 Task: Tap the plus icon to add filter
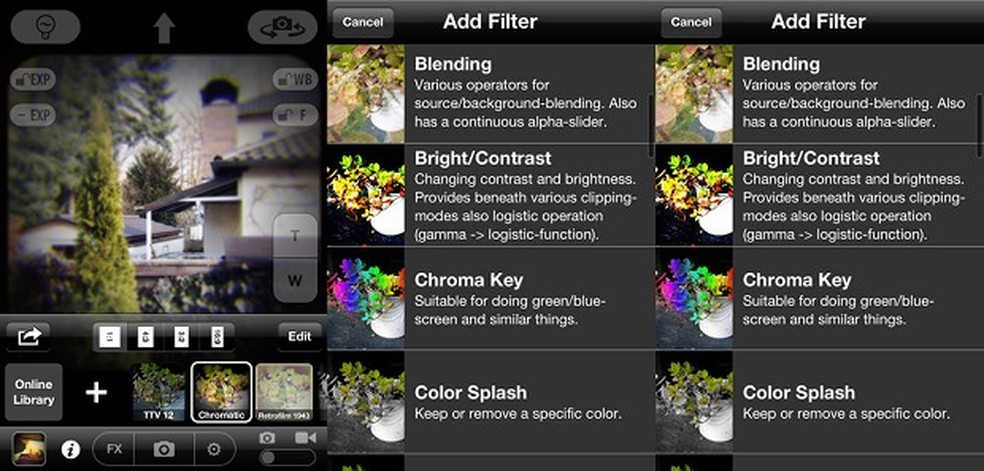coord(96,392)
